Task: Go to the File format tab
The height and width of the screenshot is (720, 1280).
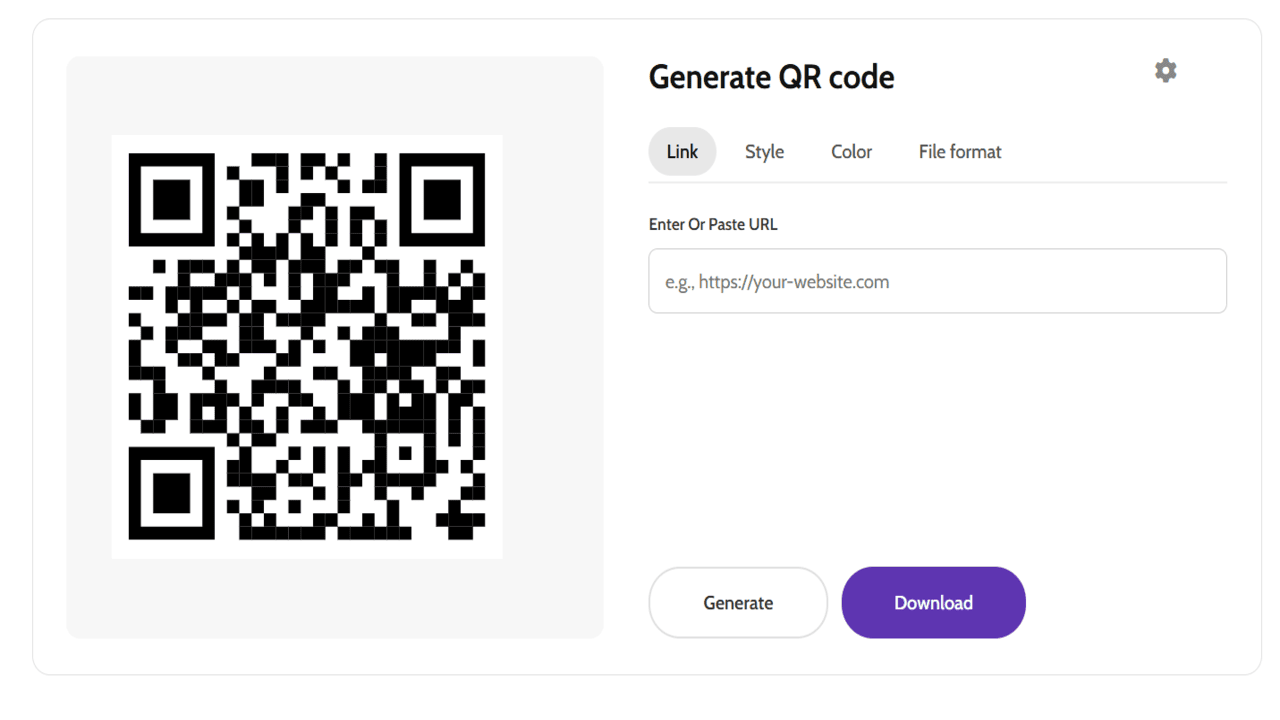Action: (960, 152)
